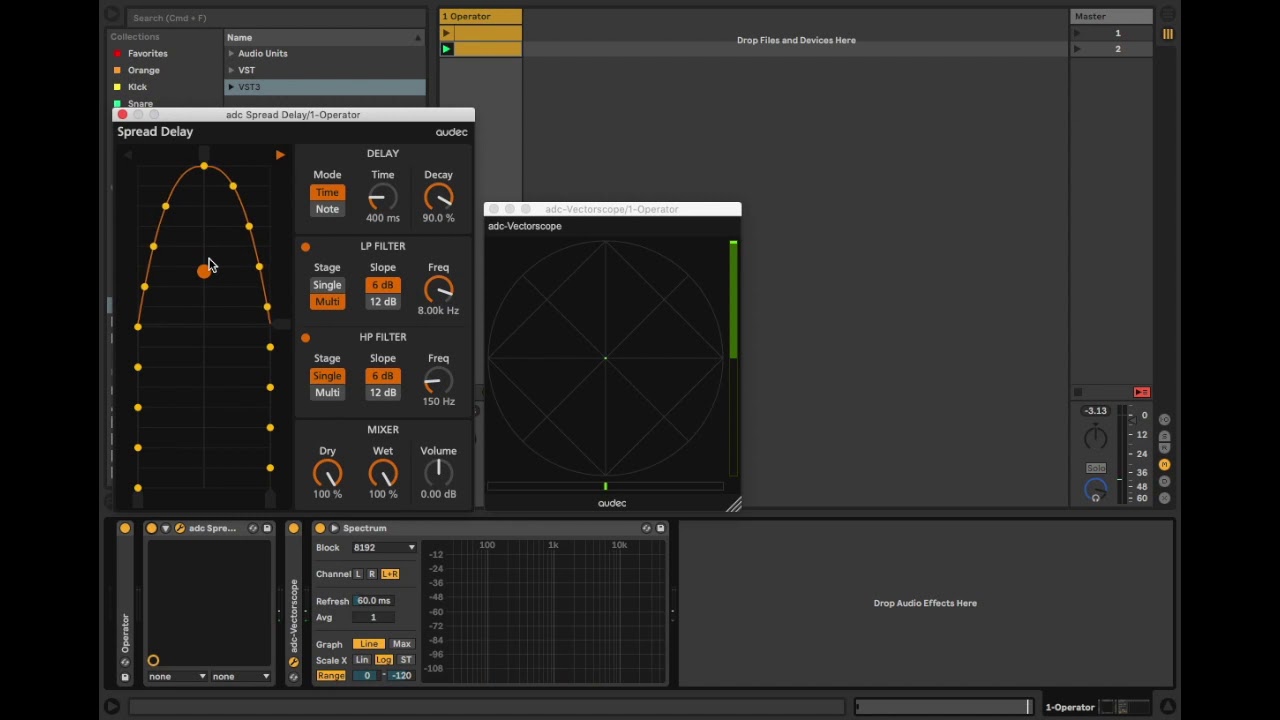Expand the Audio Units folder

click(x=231, y=54)
